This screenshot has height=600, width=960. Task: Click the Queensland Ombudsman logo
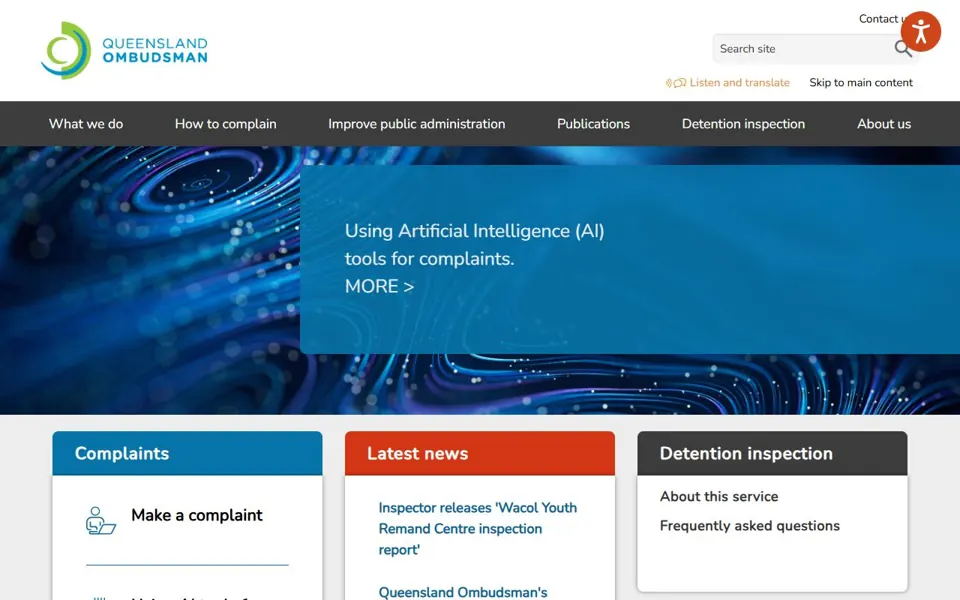pos(124,50)
